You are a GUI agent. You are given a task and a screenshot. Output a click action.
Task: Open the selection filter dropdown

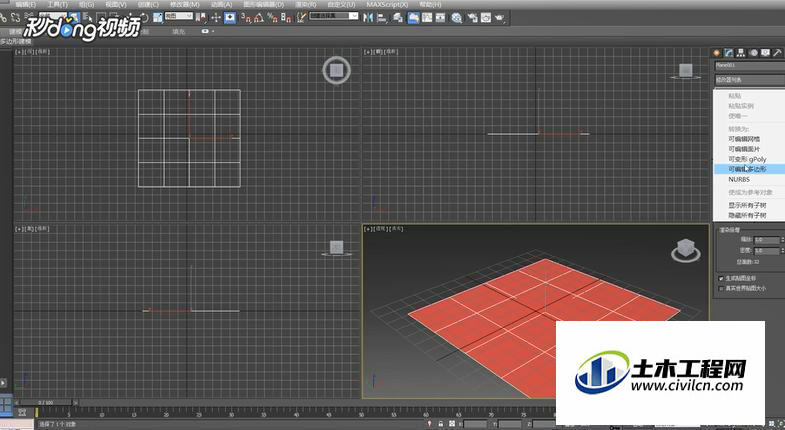[x=53, y=16]
